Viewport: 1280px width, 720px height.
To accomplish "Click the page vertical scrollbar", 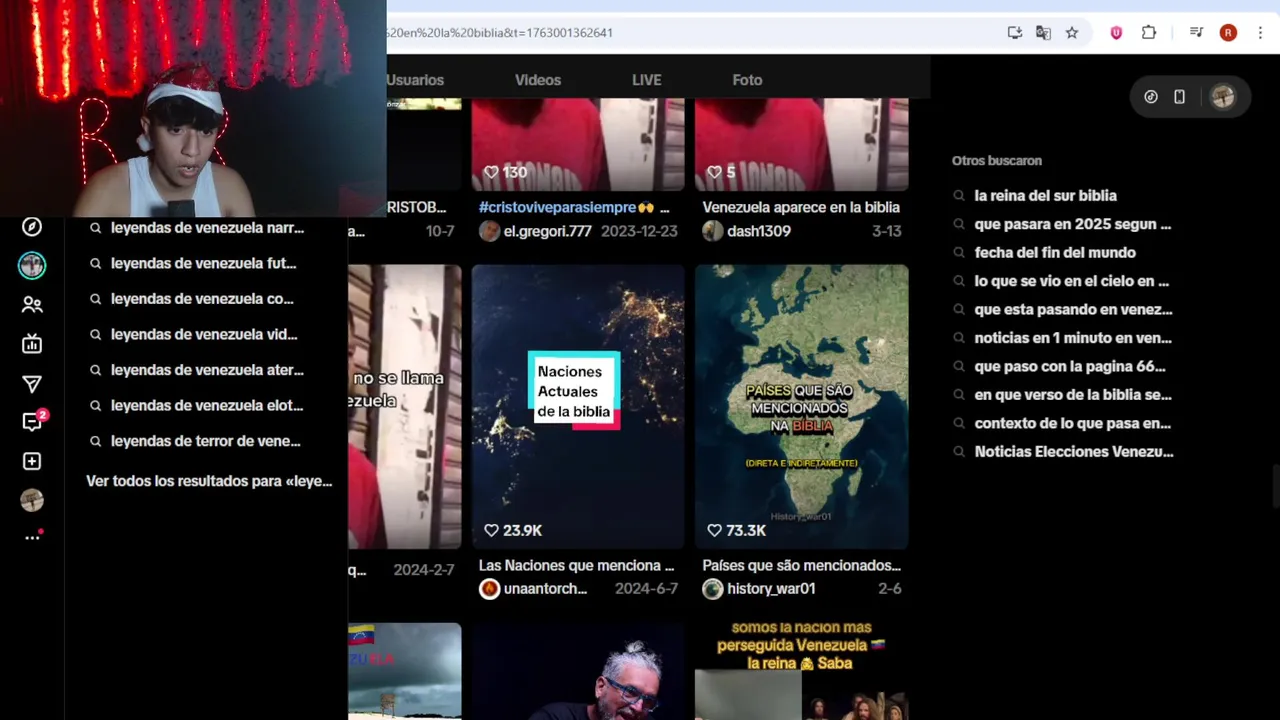I will (1275, 488).
